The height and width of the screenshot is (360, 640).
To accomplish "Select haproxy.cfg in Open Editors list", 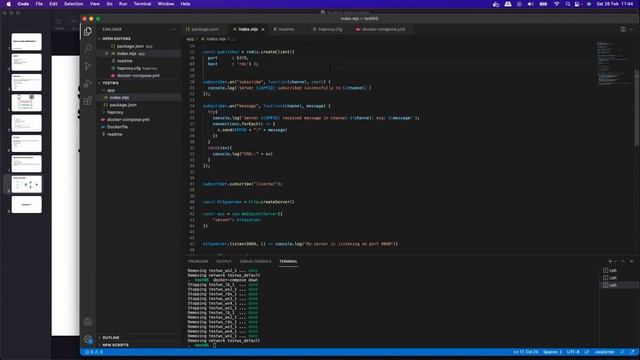I will pos(129,68).
